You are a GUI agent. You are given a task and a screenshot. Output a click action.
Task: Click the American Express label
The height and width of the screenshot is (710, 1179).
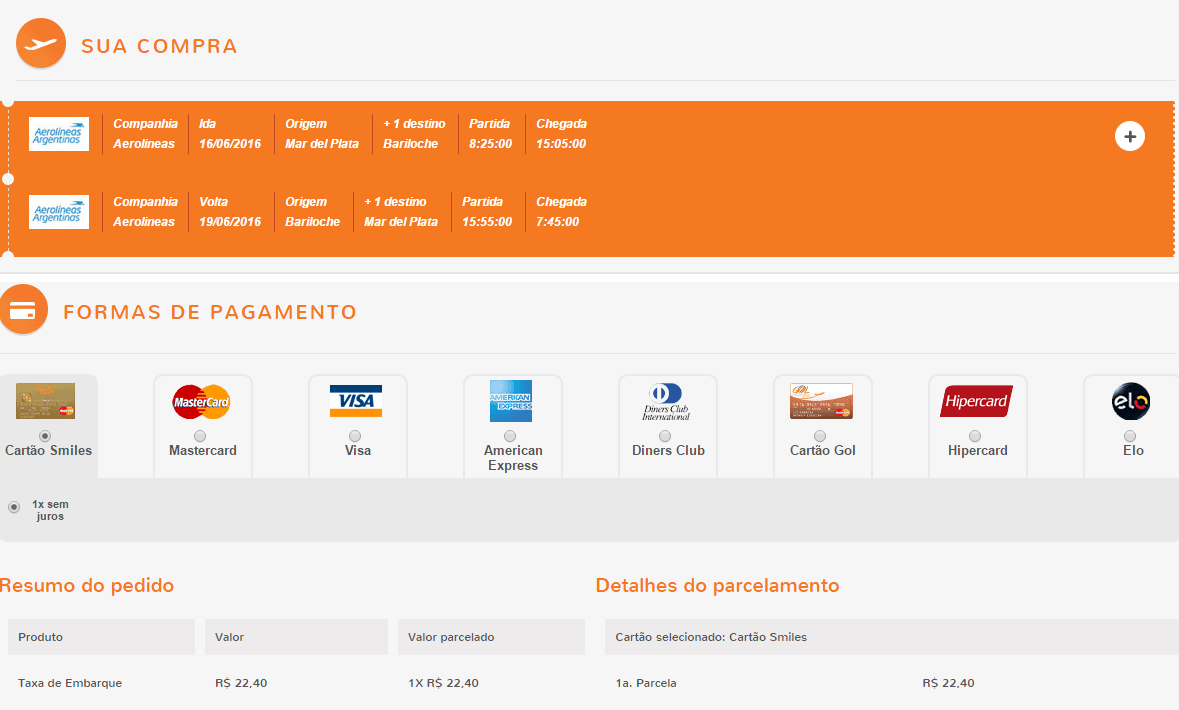(513, 458)
